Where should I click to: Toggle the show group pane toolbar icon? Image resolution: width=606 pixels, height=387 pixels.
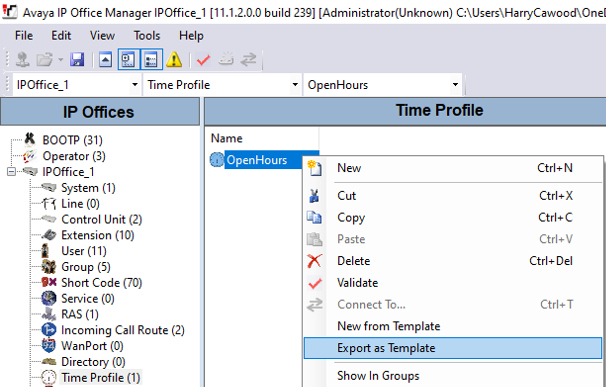click(x=151, y=60)
